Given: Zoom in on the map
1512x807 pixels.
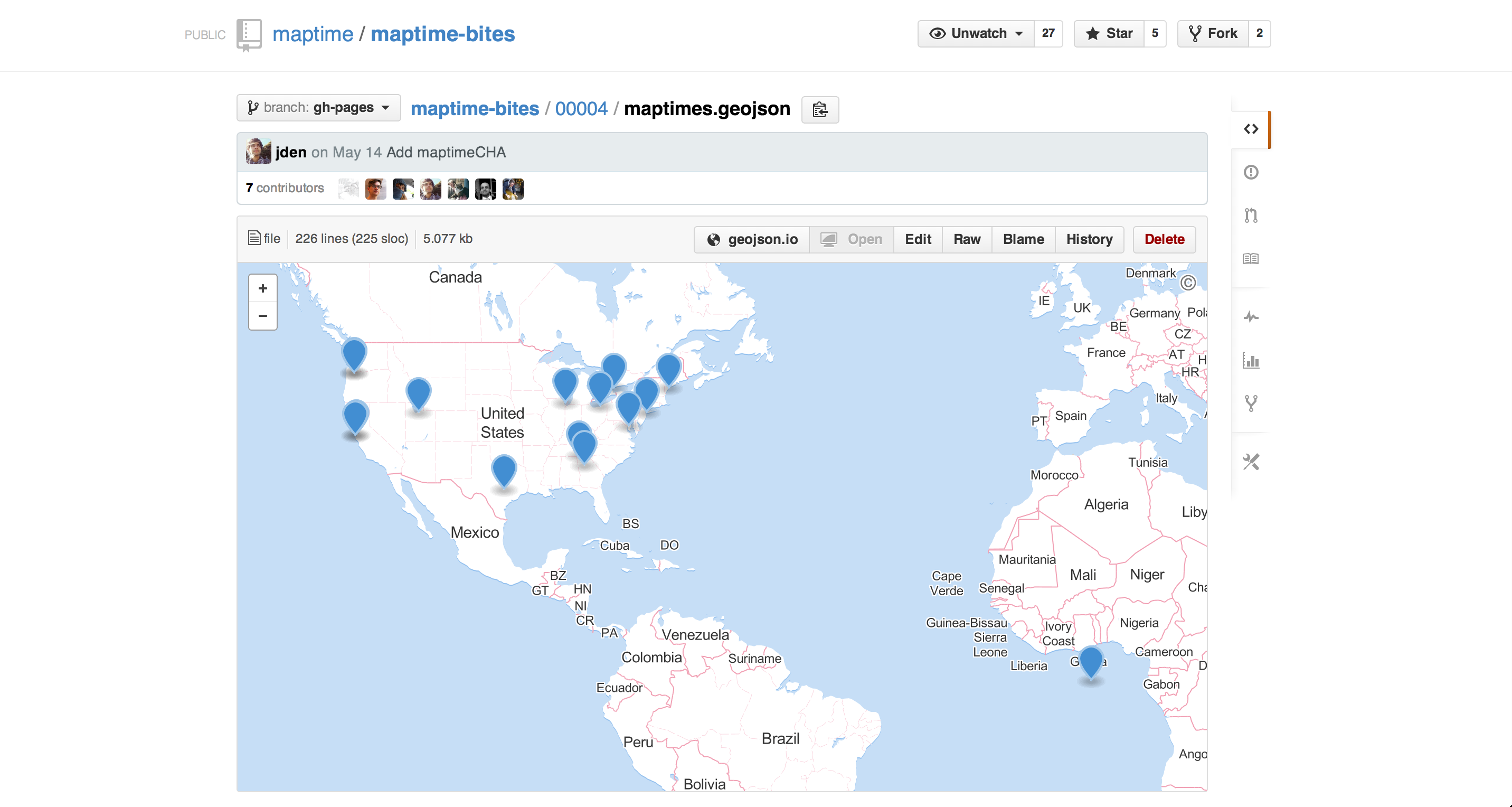Looking at the screenshot, I should (263, 288).
